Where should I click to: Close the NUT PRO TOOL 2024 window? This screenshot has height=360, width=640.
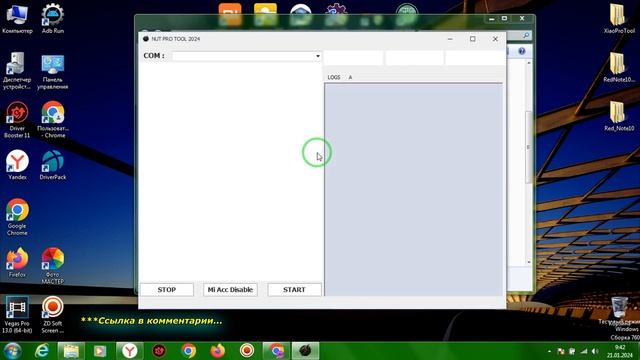click(x=495, y=39)
